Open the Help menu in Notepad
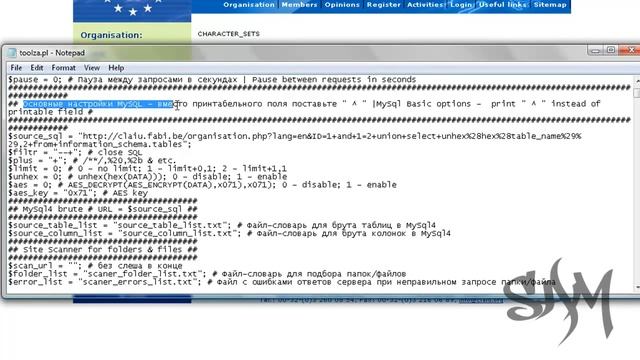 tap(116, 68)
